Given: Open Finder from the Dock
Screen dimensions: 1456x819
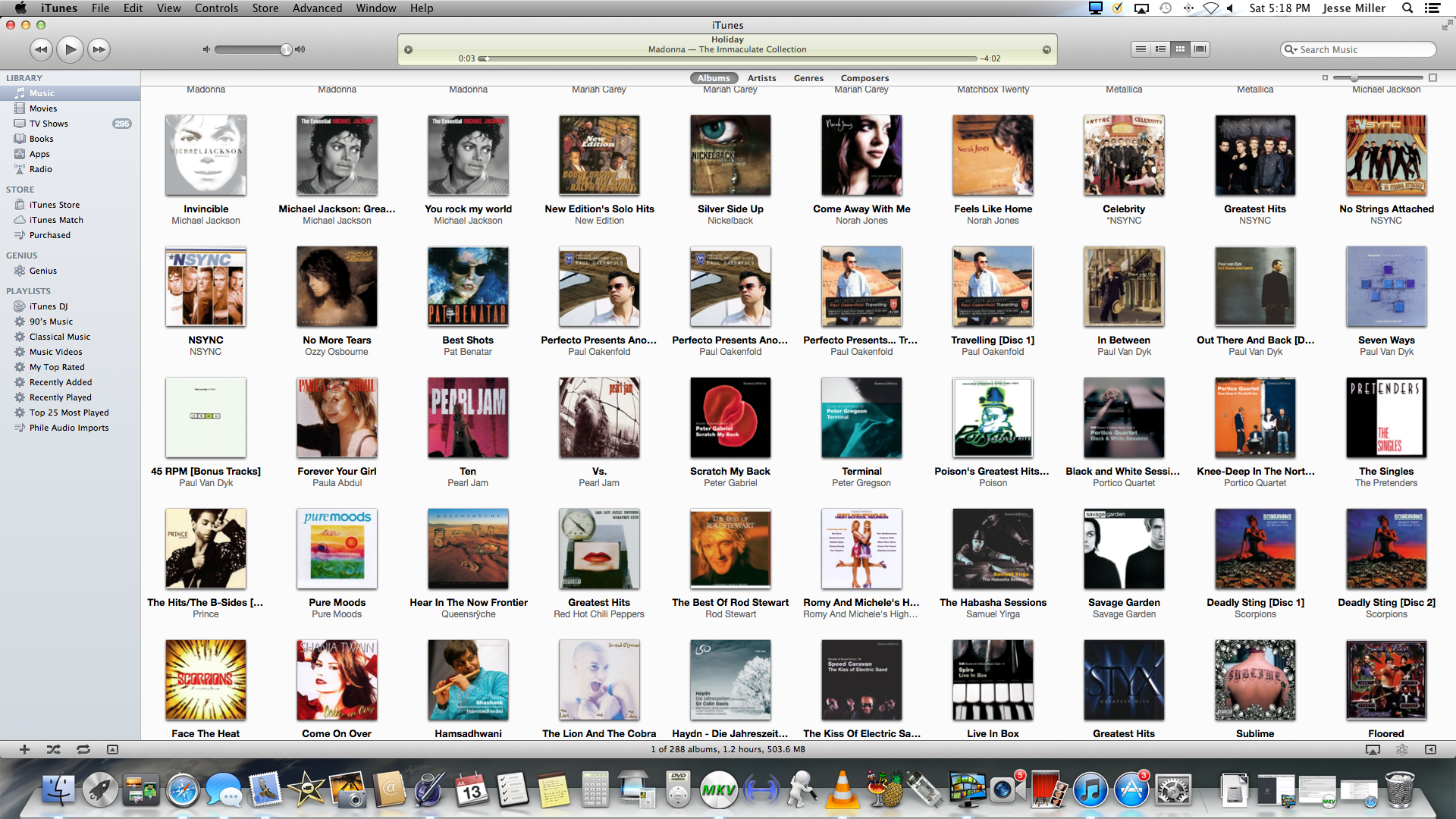Looking at the screenshot, I should tap(58, 790).
